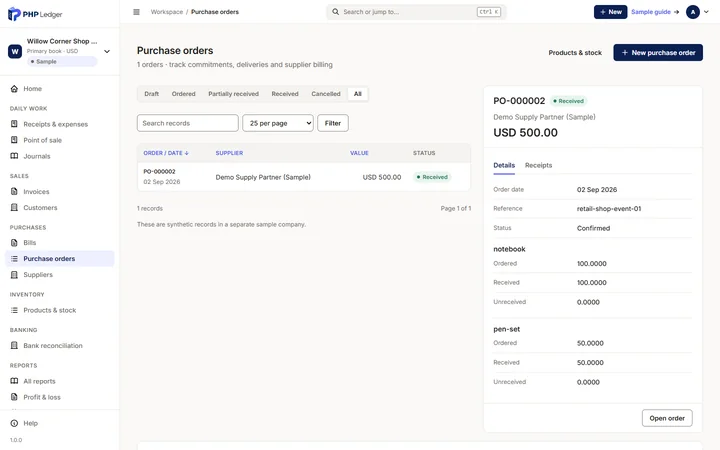Click the Profit & loss icon

coord(14,397)
